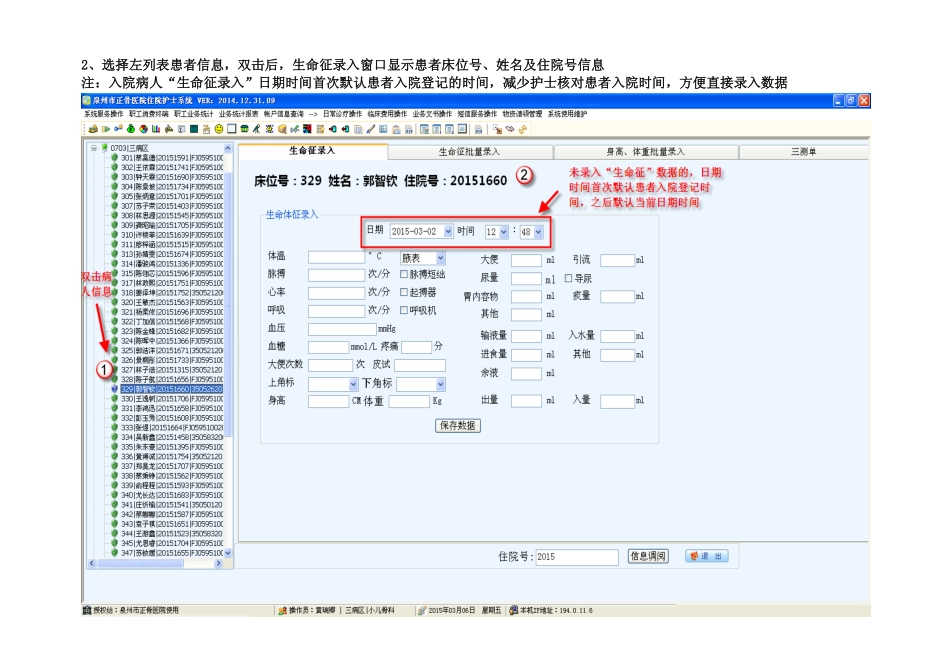Click the operator user icon in status bar
The image size is (950, 672).
[282, 610]
